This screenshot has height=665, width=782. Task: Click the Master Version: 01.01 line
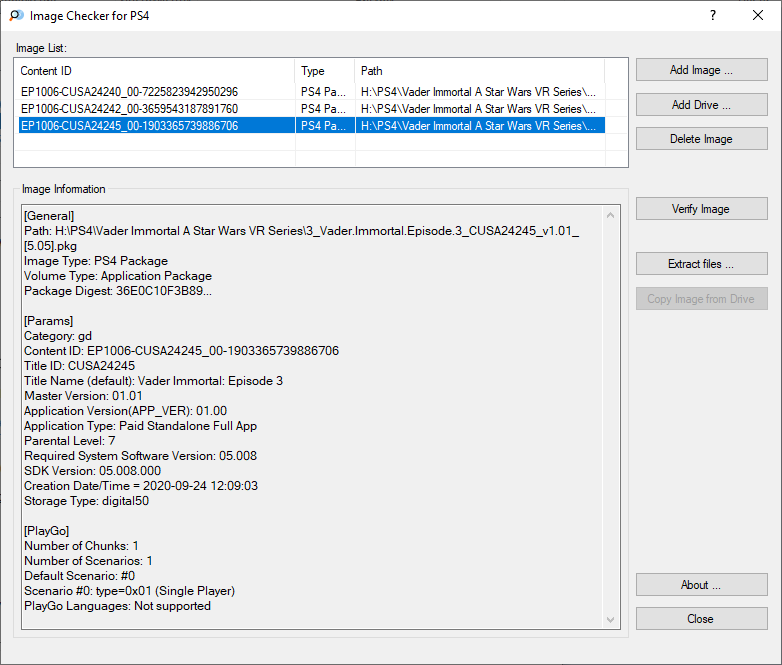83,396
